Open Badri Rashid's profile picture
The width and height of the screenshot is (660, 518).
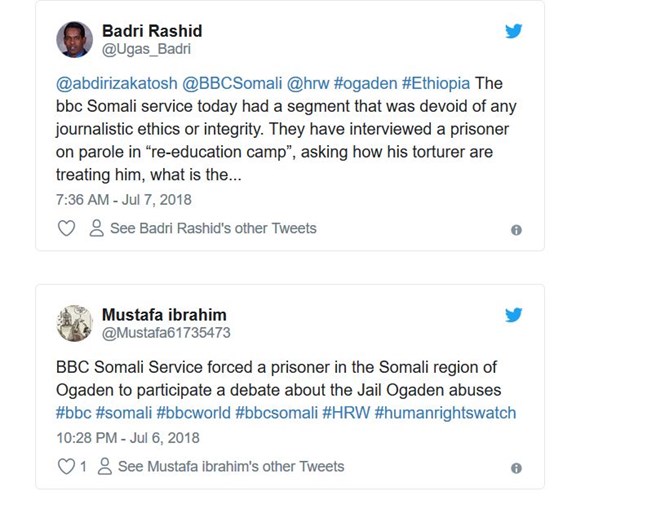(75, 39)
